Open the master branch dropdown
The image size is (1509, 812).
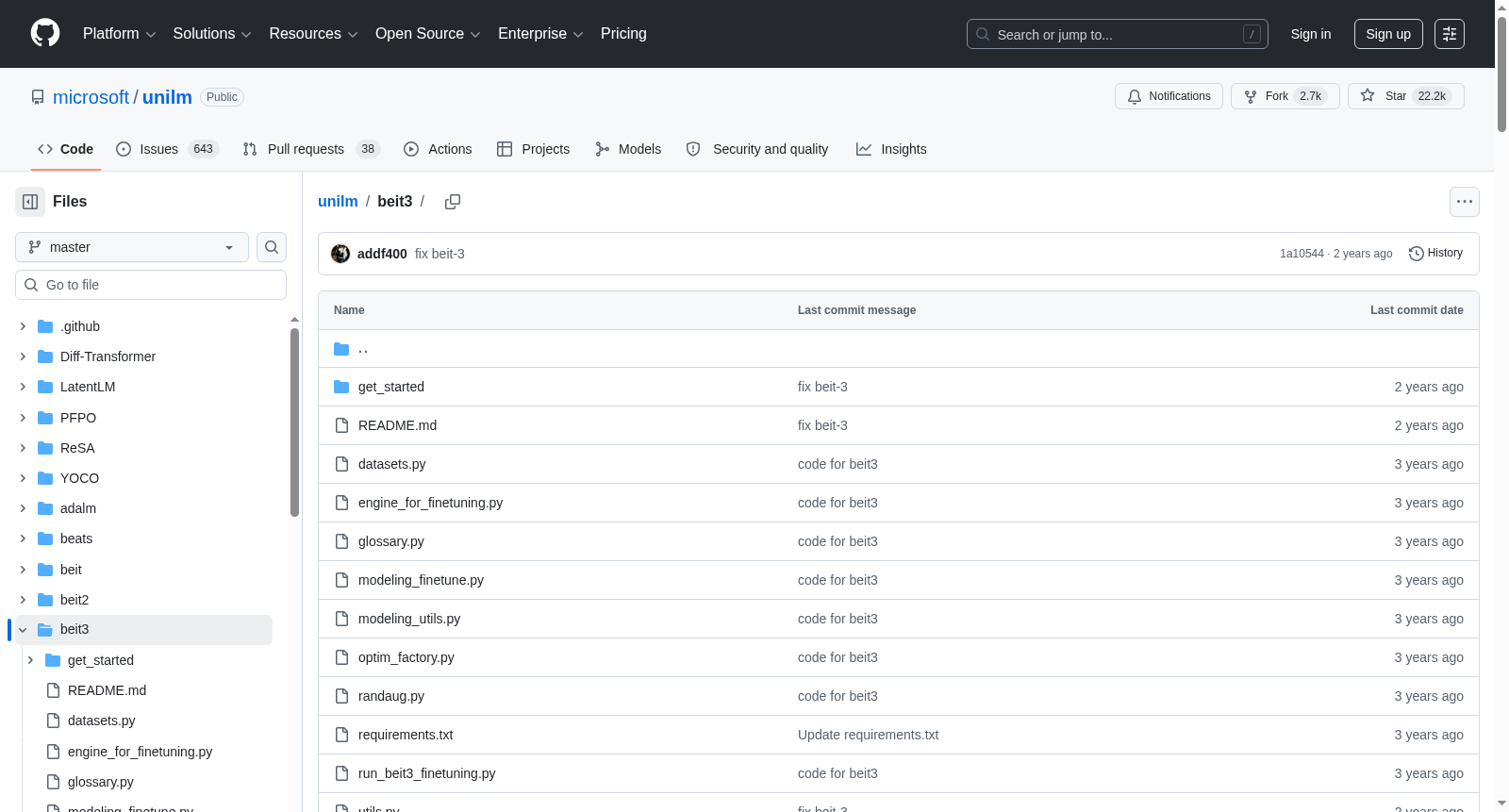[132, 247]
